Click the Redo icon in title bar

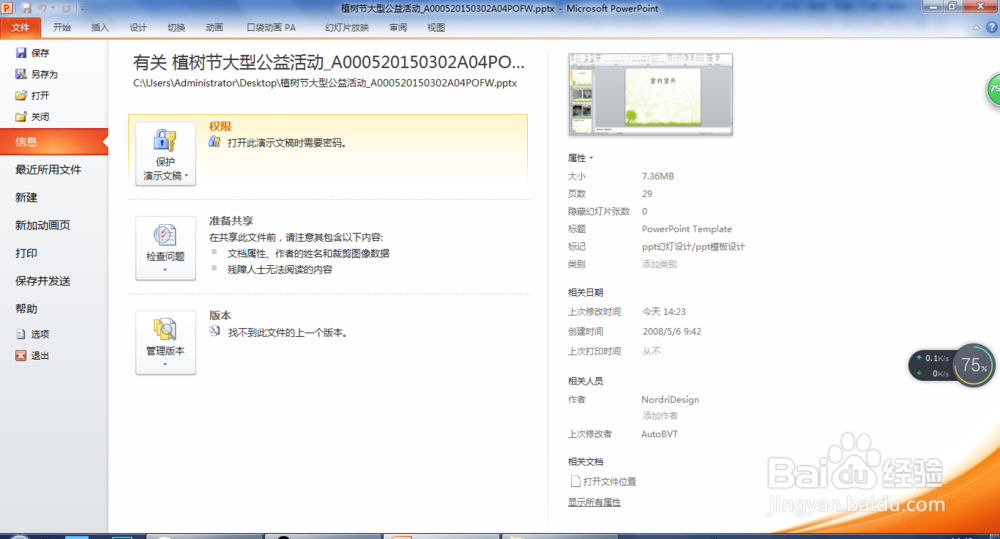(66, 8)
